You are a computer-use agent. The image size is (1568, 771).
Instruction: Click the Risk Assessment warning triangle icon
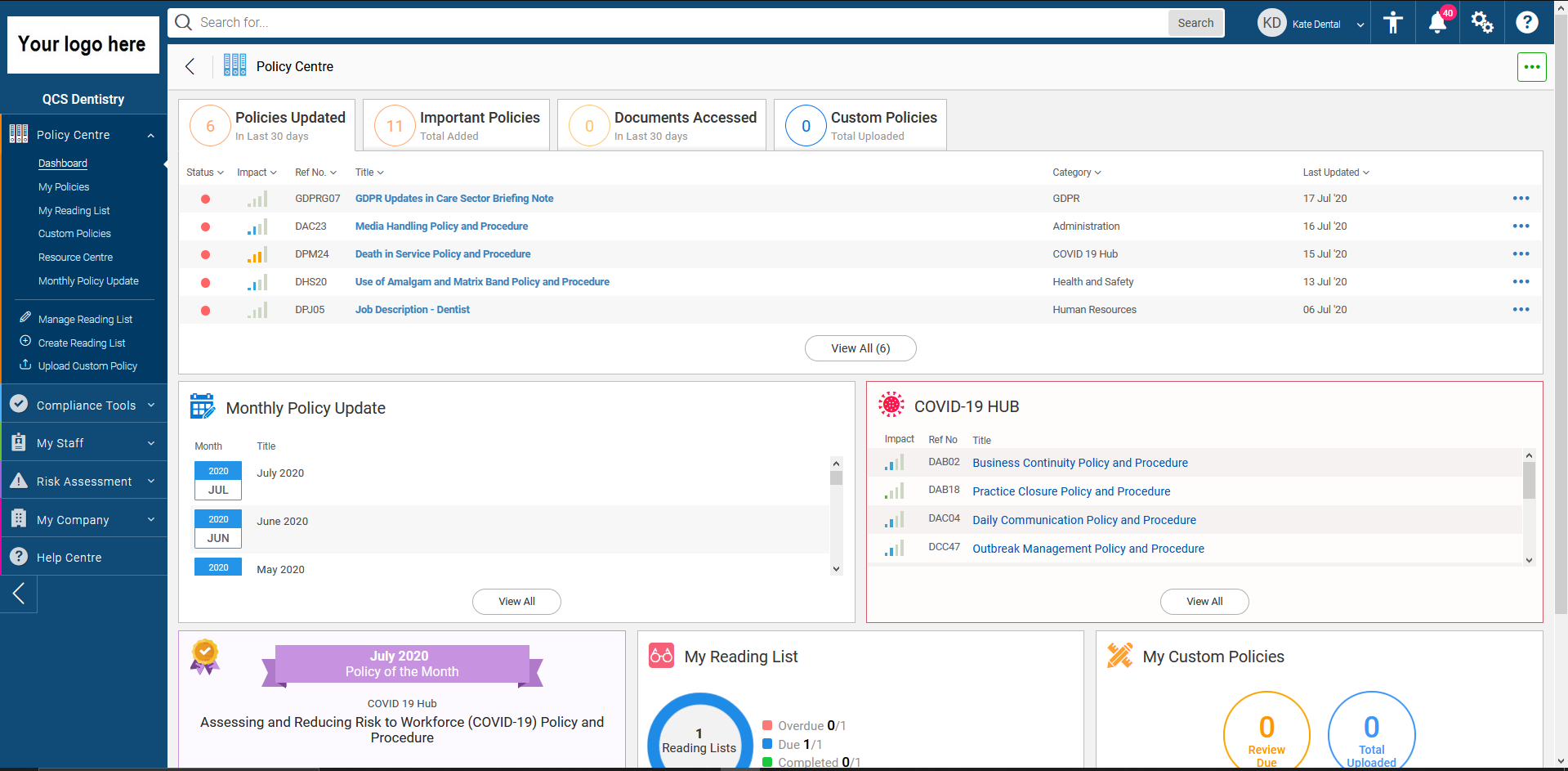coord(18,481)
